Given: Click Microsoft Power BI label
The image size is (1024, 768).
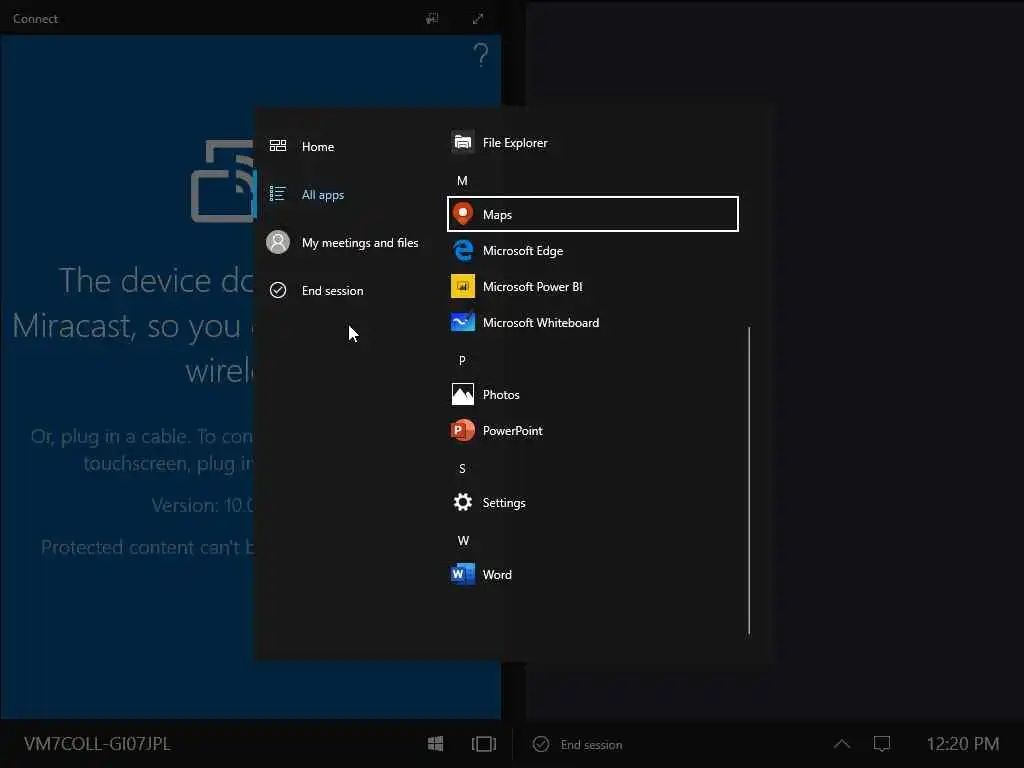Looking at the screenshot, I should pyautogui.click(x=532, y=287).
